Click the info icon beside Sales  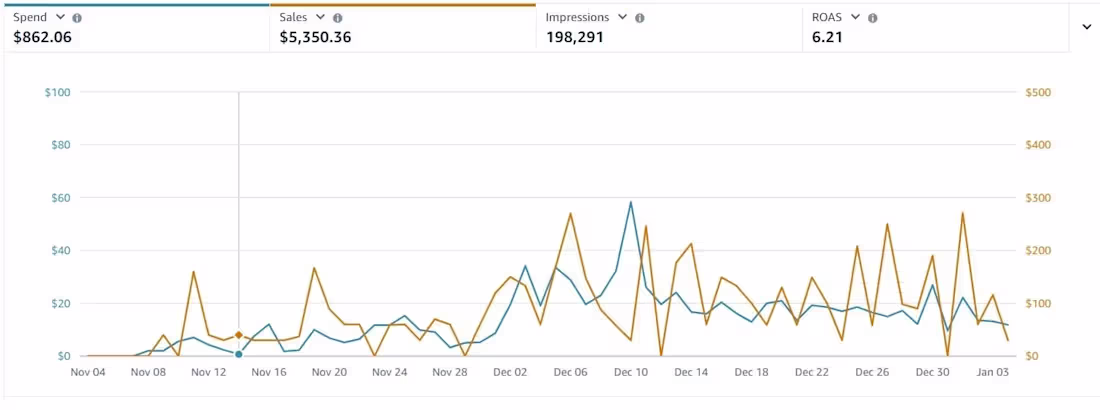337,18
